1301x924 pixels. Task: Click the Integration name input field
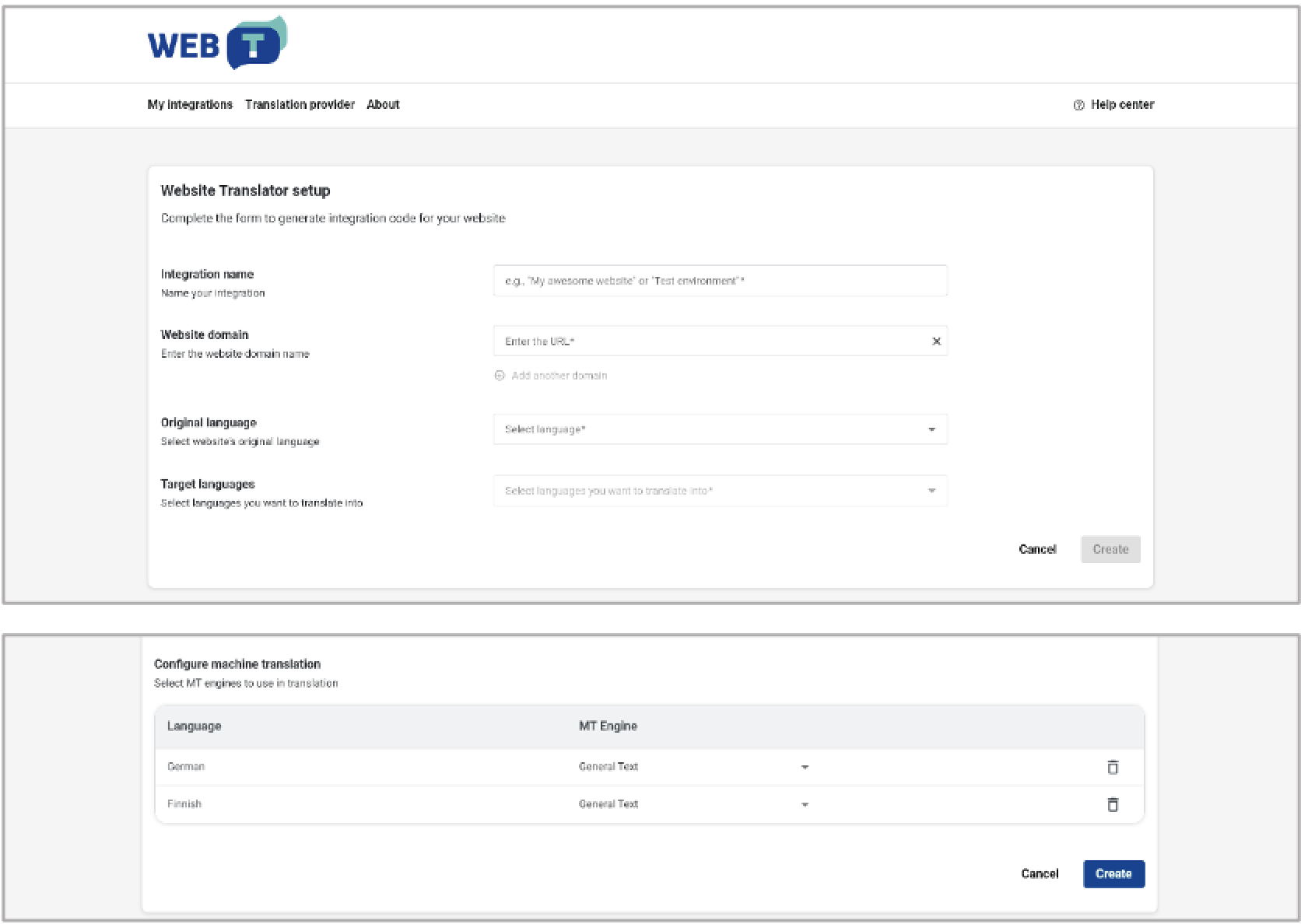(x=721, y=281)
